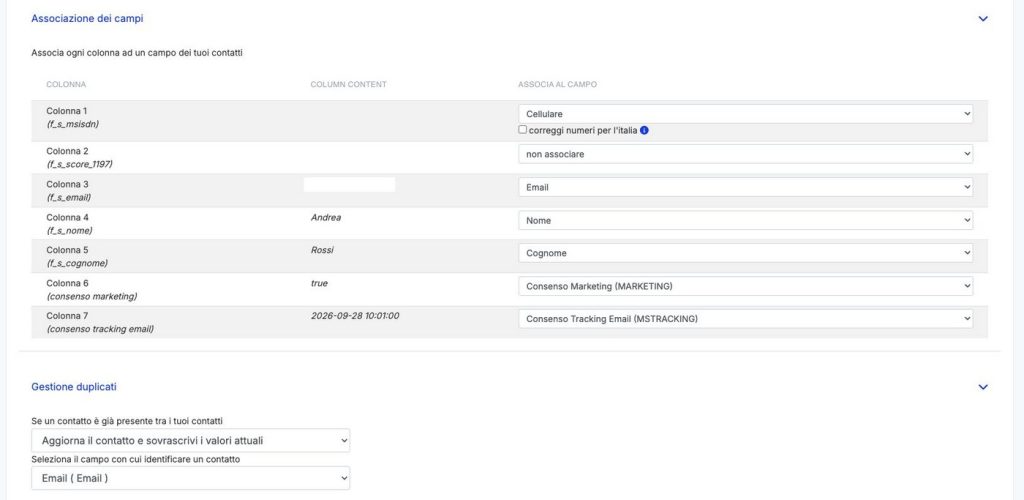Viewport: 1024px width, 500px height.
Task: Click the true column content value
Action: pyautogui.click(x=319, y=283)
